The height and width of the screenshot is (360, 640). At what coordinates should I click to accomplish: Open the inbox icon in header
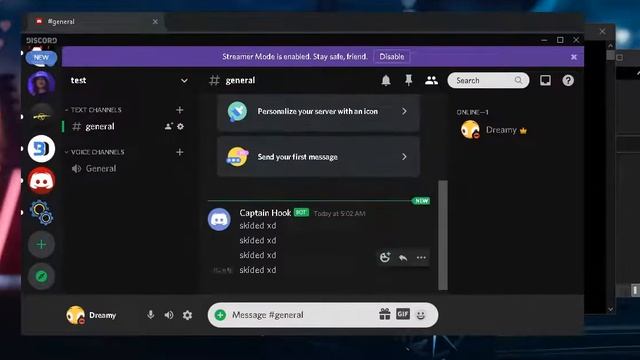click(x=545, y=80)
